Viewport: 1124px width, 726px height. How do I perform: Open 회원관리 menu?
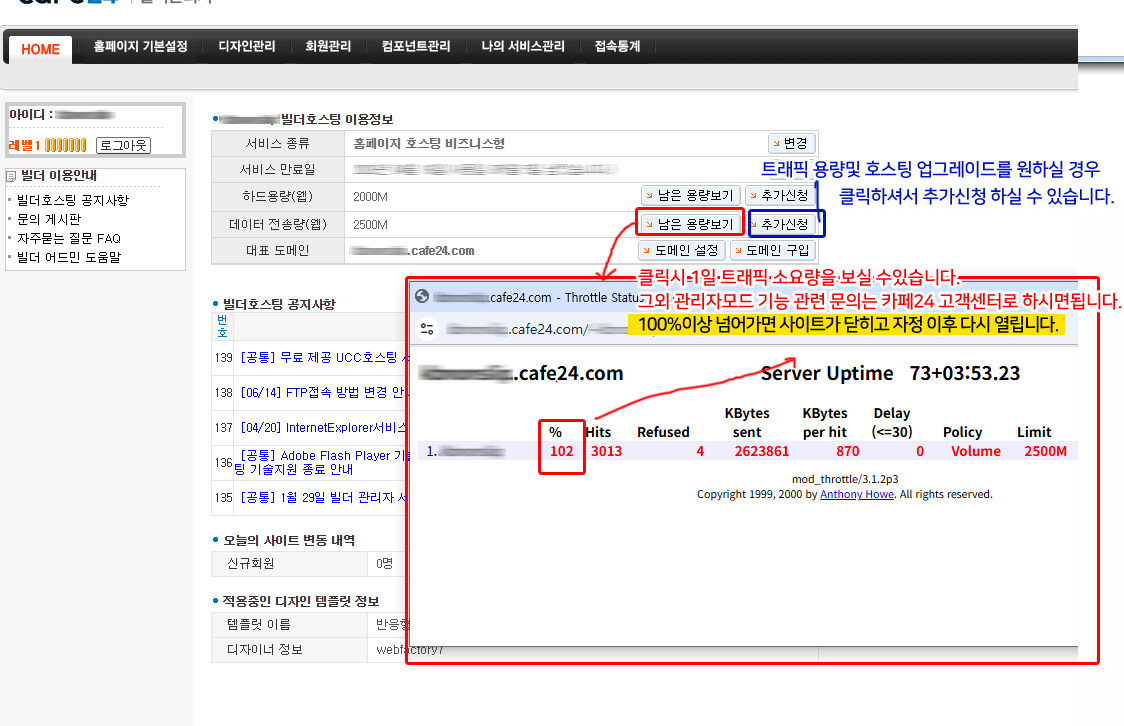pyautogui.click(x=328, y=47)
